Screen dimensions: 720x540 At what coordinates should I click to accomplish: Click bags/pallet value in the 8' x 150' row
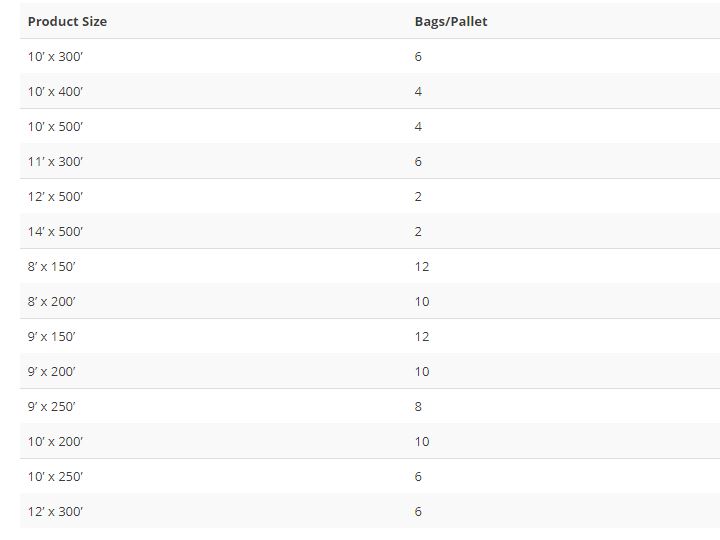422,266
